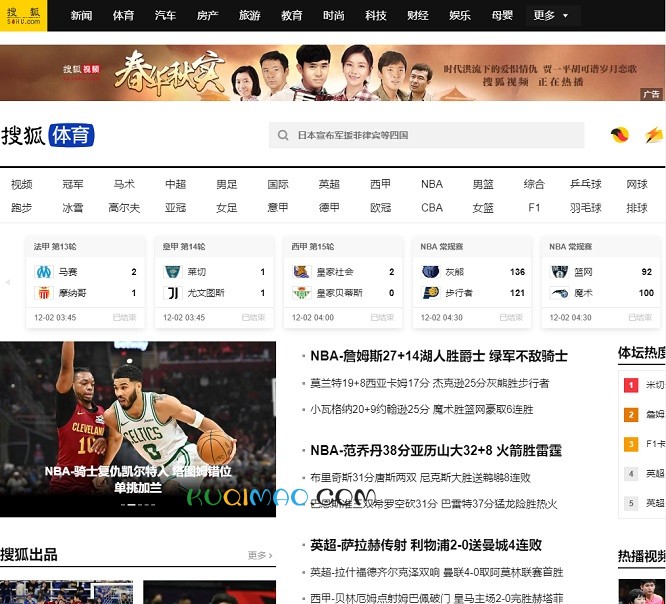Click the Monaco team logo

(44, 293)
